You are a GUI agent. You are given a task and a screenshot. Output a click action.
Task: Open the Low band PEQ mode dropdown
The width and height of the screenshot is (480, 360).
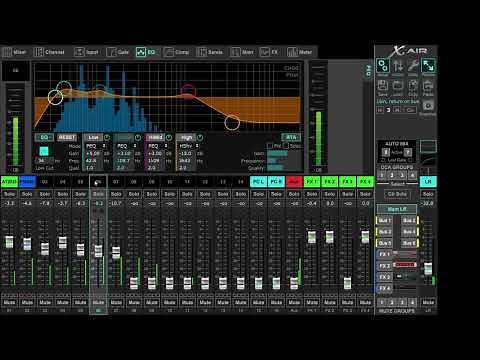pyautogui.click(x=96, y=146)
